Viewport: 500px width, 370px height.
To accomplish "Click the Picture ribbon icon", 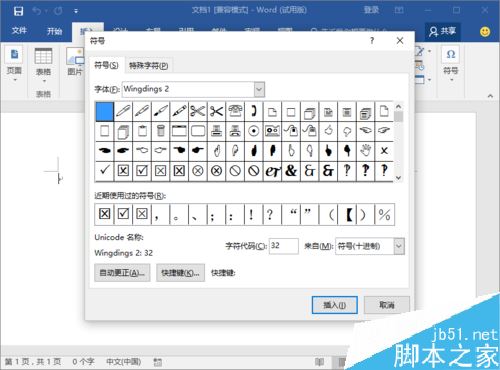I will coord(75,56).
